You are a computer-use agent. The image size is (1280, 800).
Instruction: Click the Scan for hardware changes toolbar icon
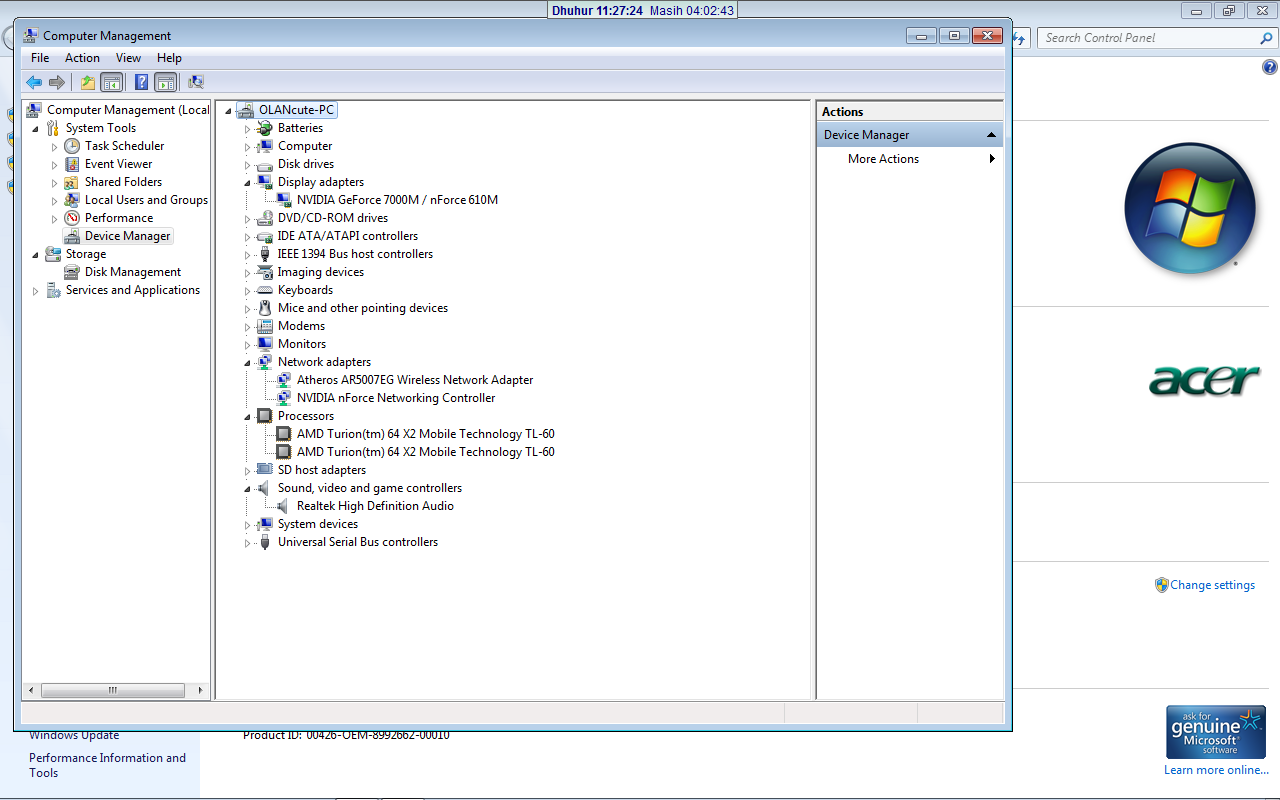click(196, 82)
